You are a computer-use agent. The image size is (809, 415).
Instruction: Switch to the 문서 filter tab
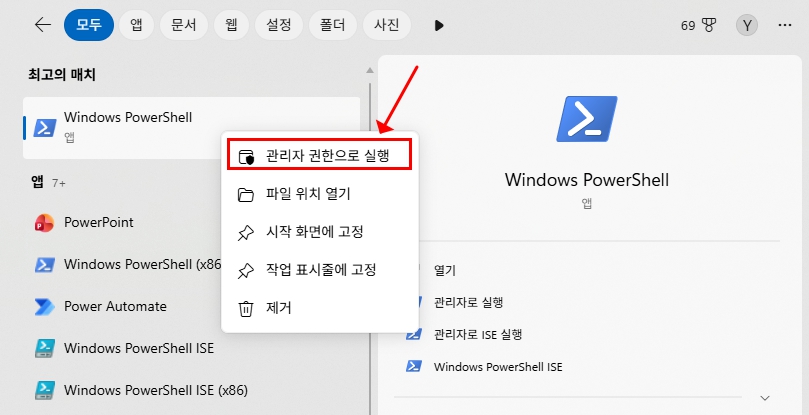184,25
